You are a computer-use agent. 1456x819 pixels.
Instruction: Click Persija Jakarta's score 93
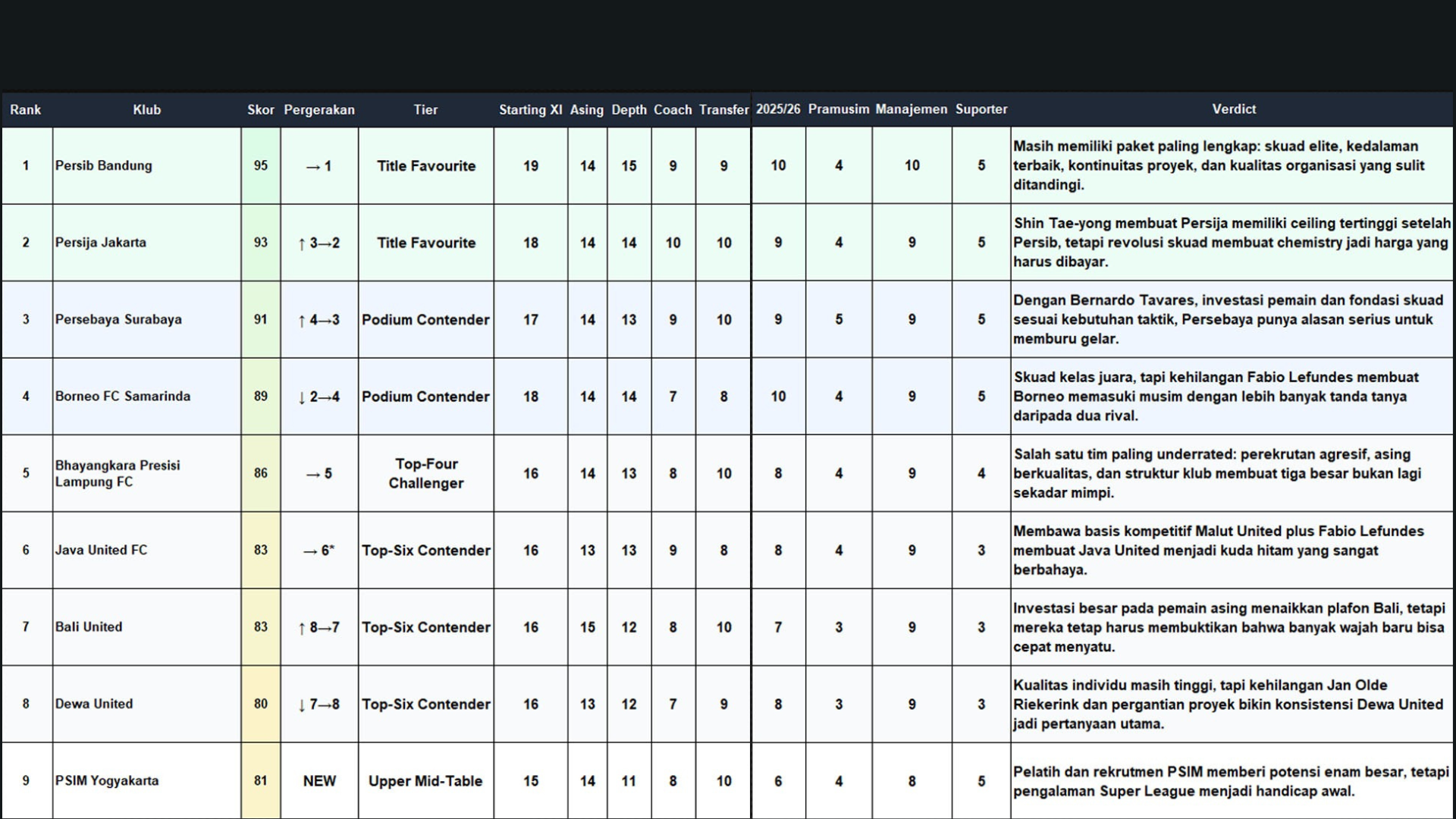261,243
